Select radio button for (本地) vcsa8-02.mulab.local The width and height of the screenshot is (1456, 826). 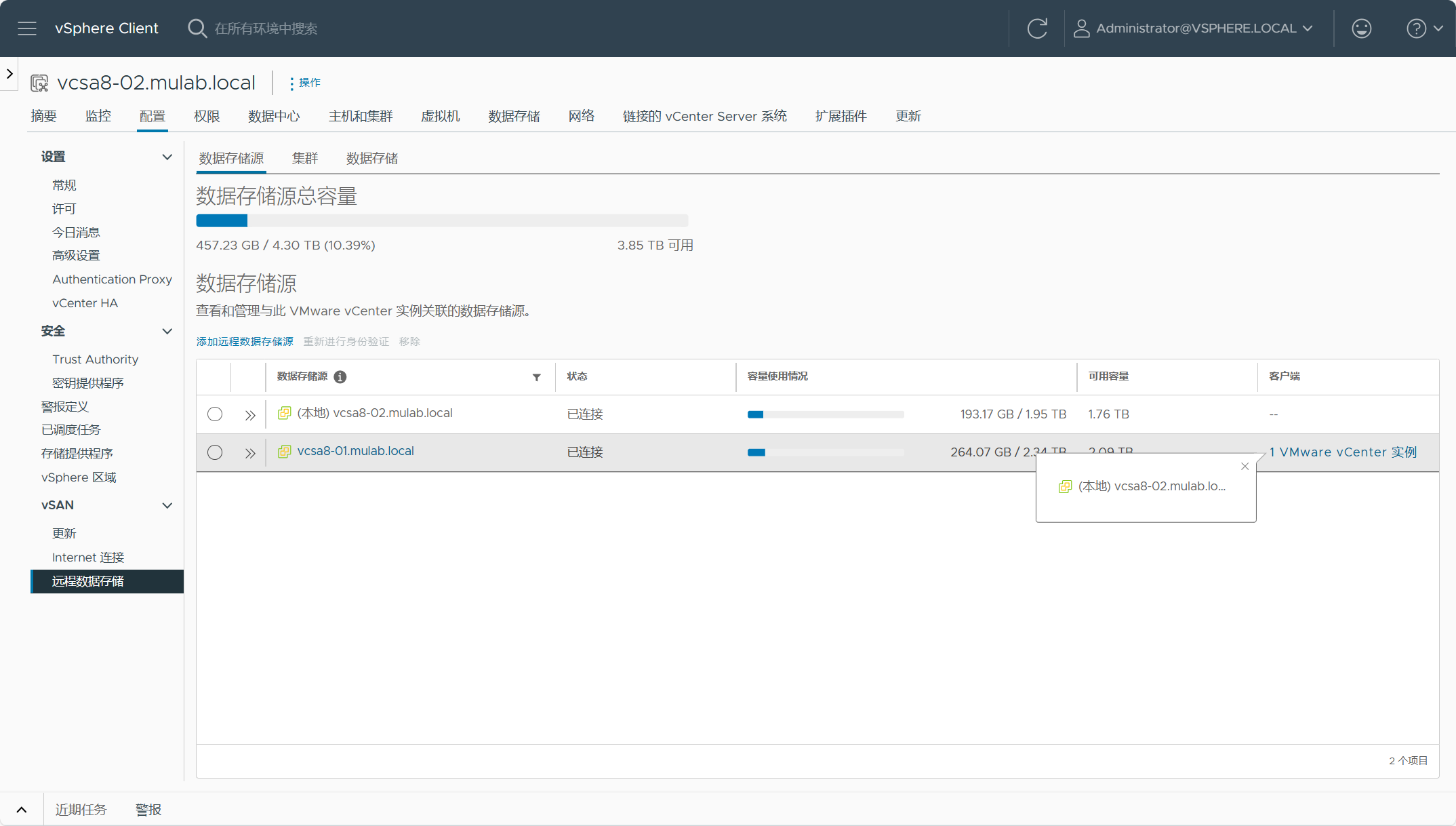pyautogui.click(x=215, y=414)
